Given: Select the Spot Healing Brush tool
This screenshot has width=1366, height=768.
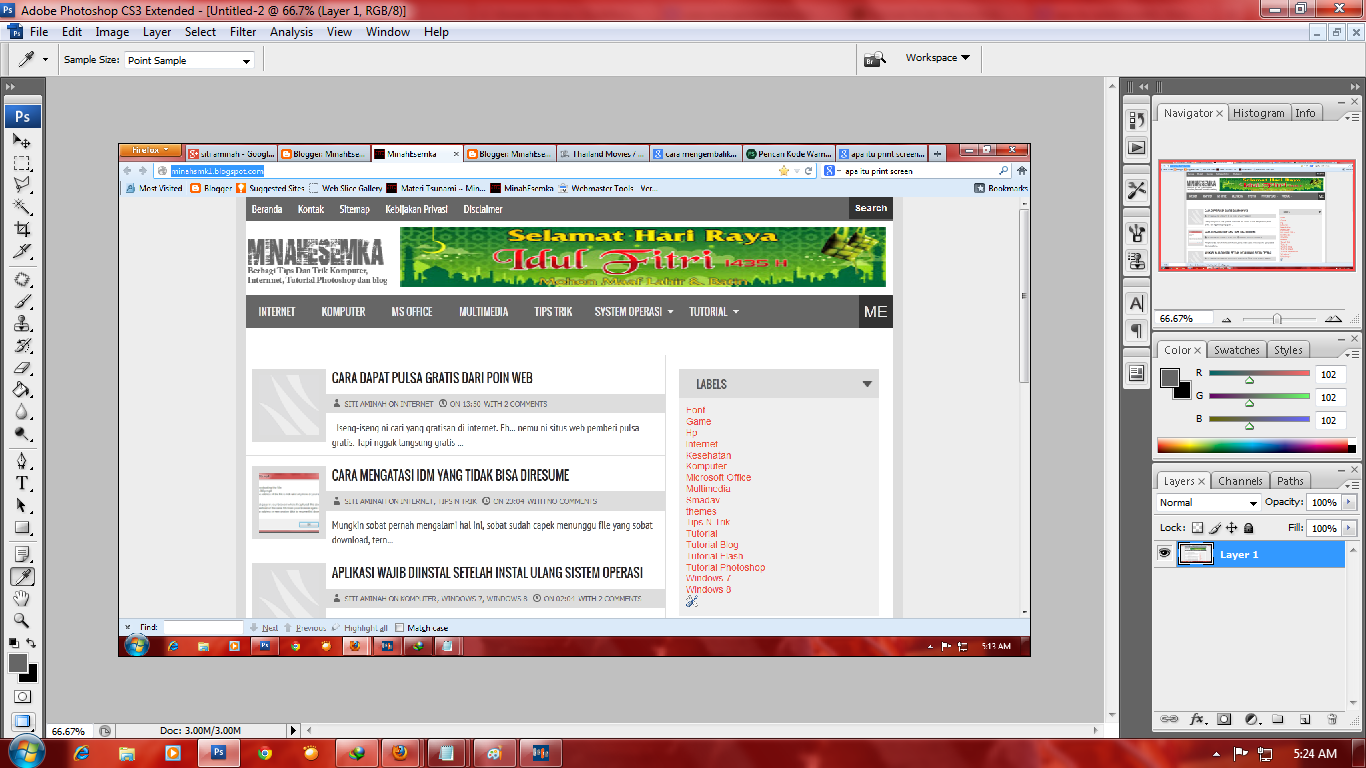Looking at the screenshot, I should pyautogui.click(x=22, y=280).
